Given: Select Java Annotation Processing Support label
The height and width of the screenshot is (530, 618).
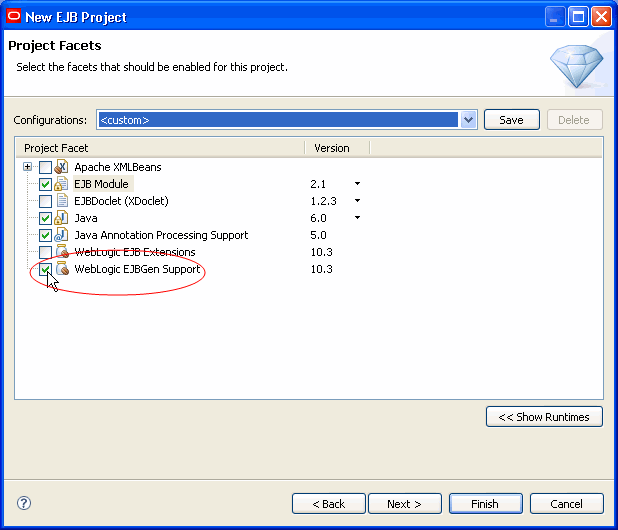Looking at the screenshot, I should (x=161, y=235).
